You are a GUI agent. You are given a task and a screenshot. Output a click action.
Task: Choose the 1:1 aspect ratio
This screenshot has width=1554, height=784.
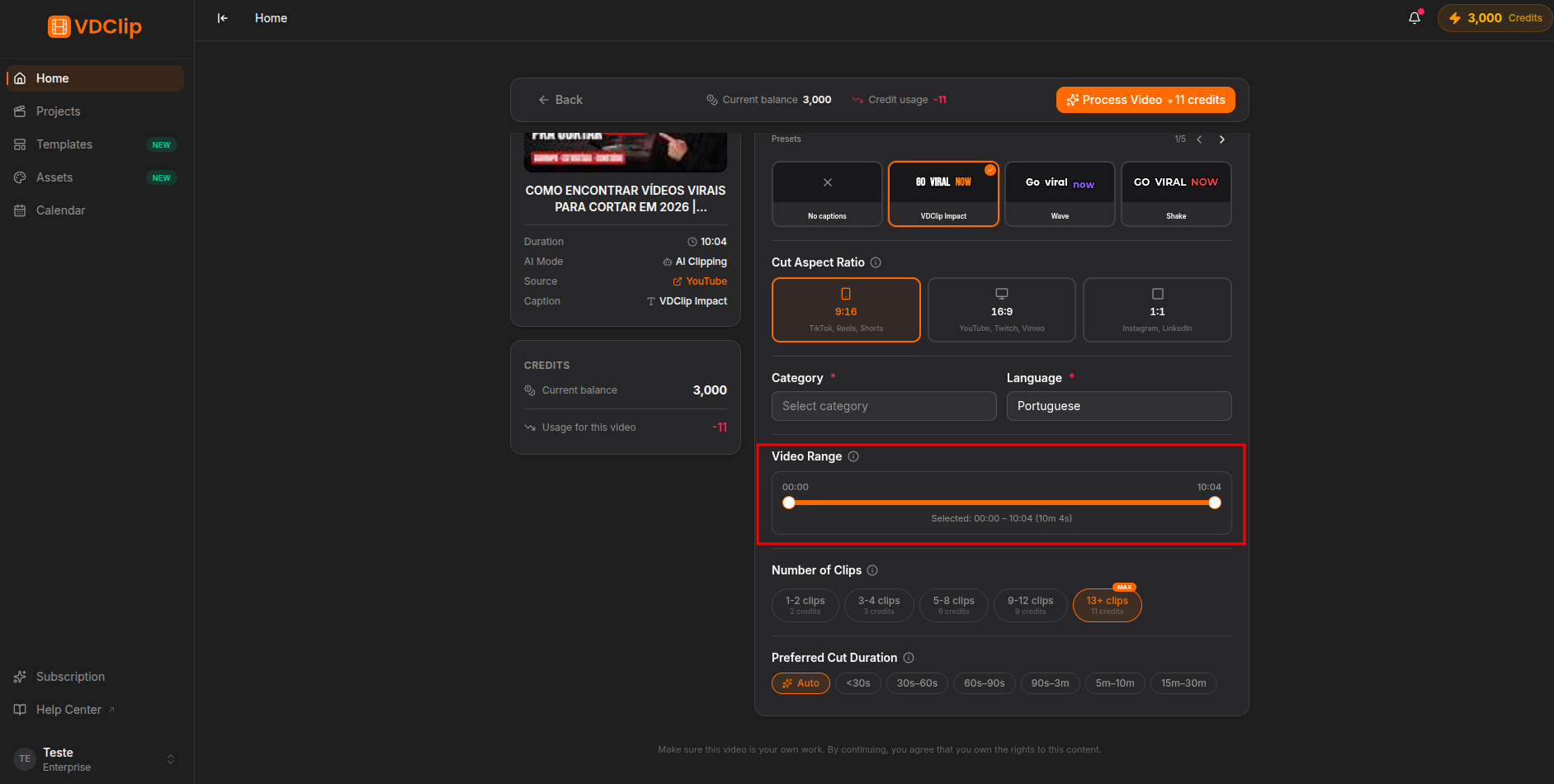[x=1157, y=309]
